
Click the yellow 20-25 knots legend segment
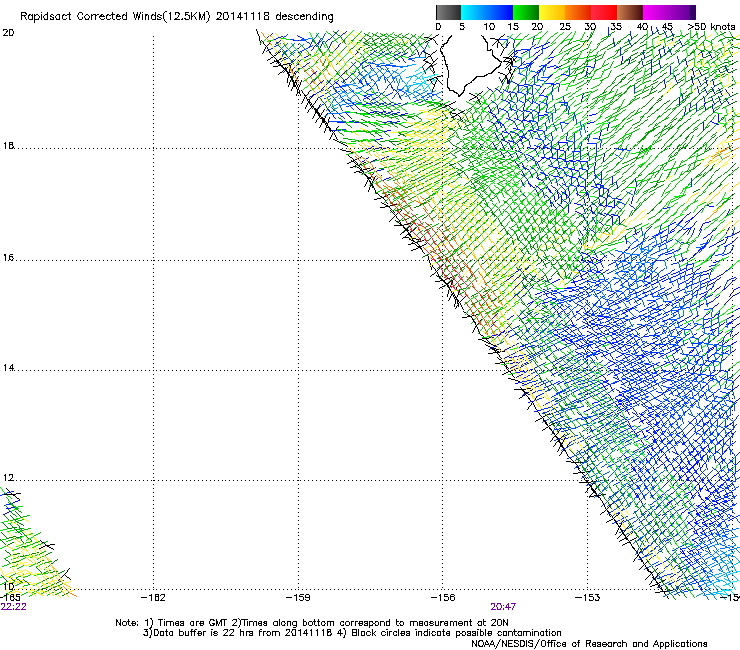pyautogui.click(x=552, y=12)
